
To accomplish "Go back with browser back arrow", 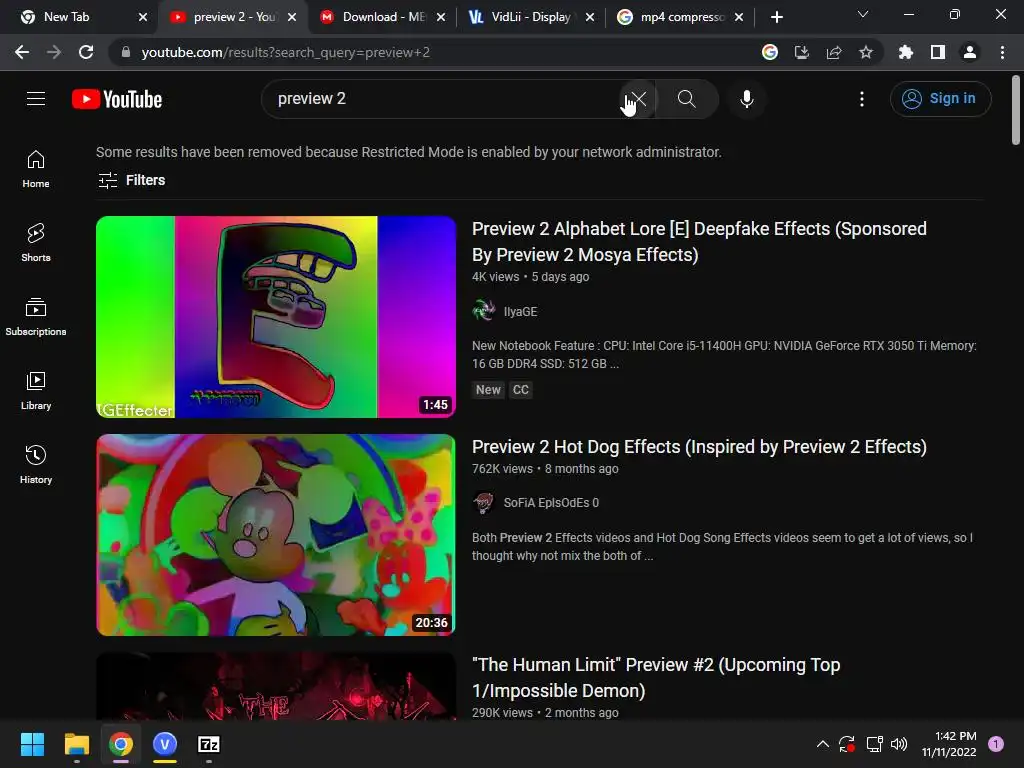I will pos(22,52).
